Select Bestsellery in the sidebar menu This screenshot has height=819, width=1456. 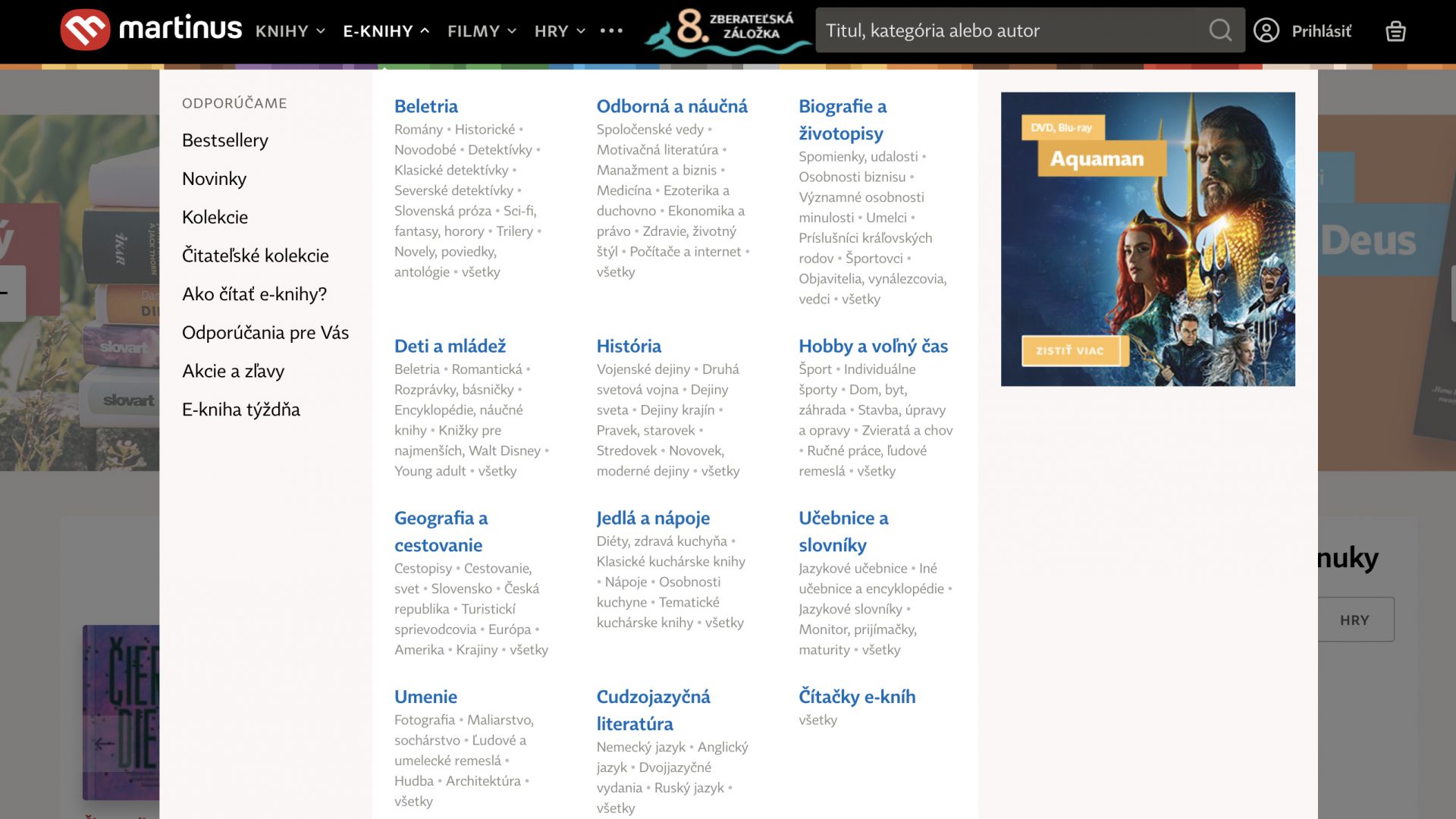coord(225,140)
